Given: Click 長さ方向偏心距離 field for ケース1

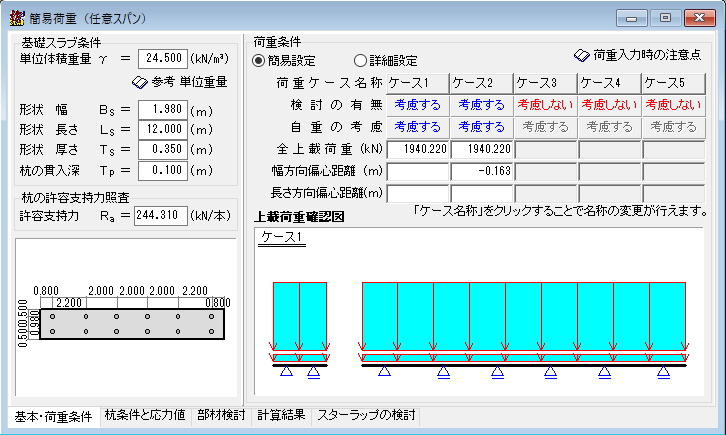Looking at the screenshot, I should pos(418,193).
